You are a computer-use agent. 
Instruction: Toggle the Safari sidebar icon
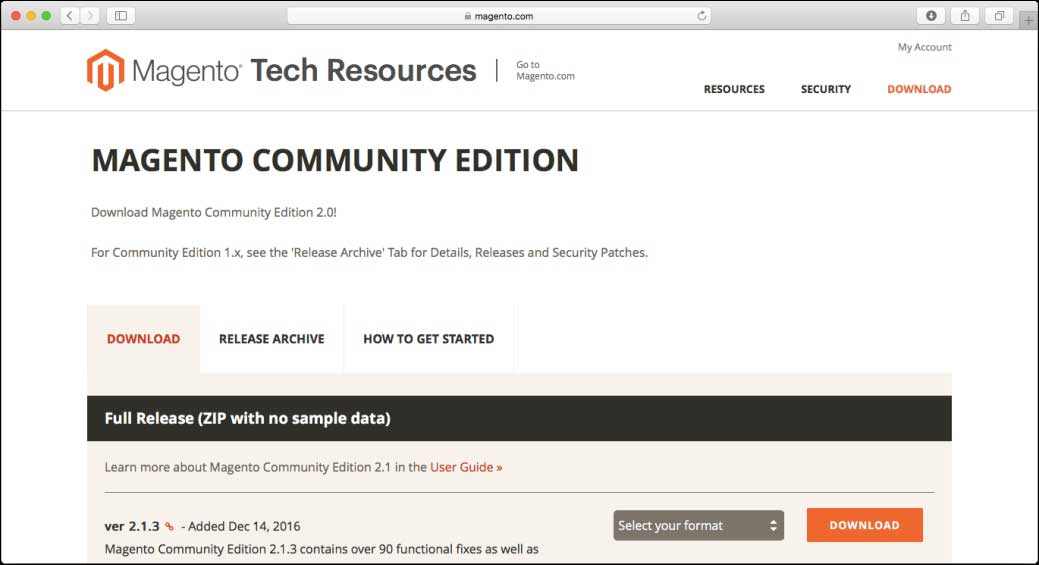pos(121,16)
